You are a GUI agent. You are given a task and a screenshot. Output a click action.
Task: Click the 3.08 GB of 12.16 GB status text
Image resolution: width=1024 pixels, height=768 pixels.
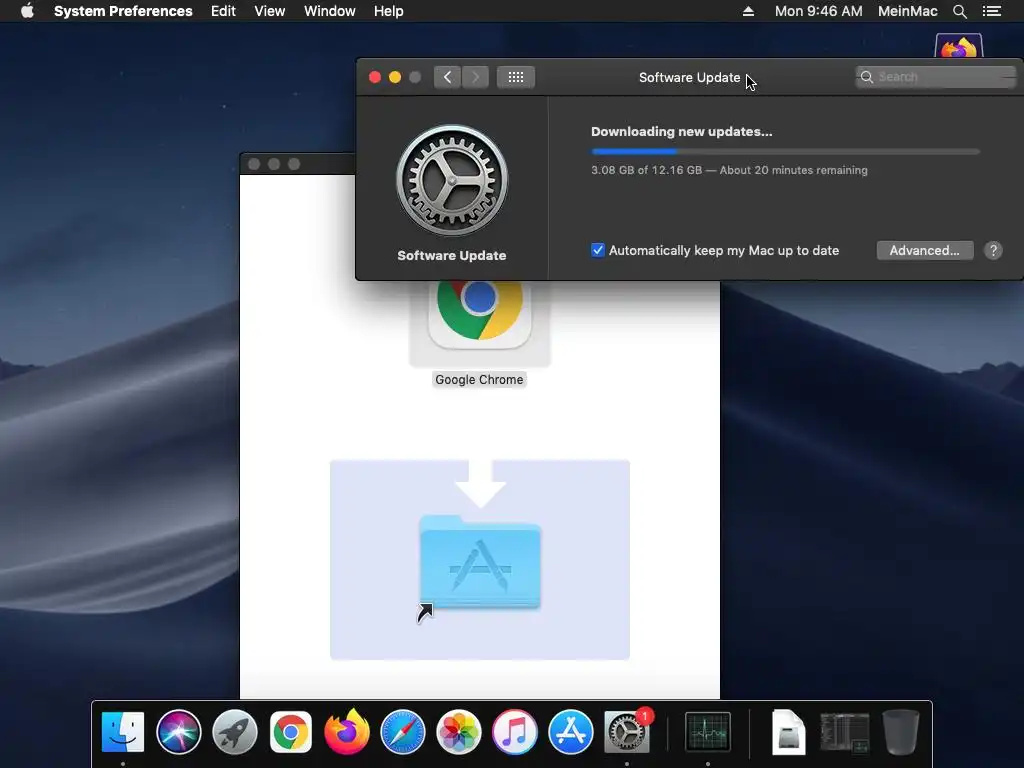click(729, 170)
